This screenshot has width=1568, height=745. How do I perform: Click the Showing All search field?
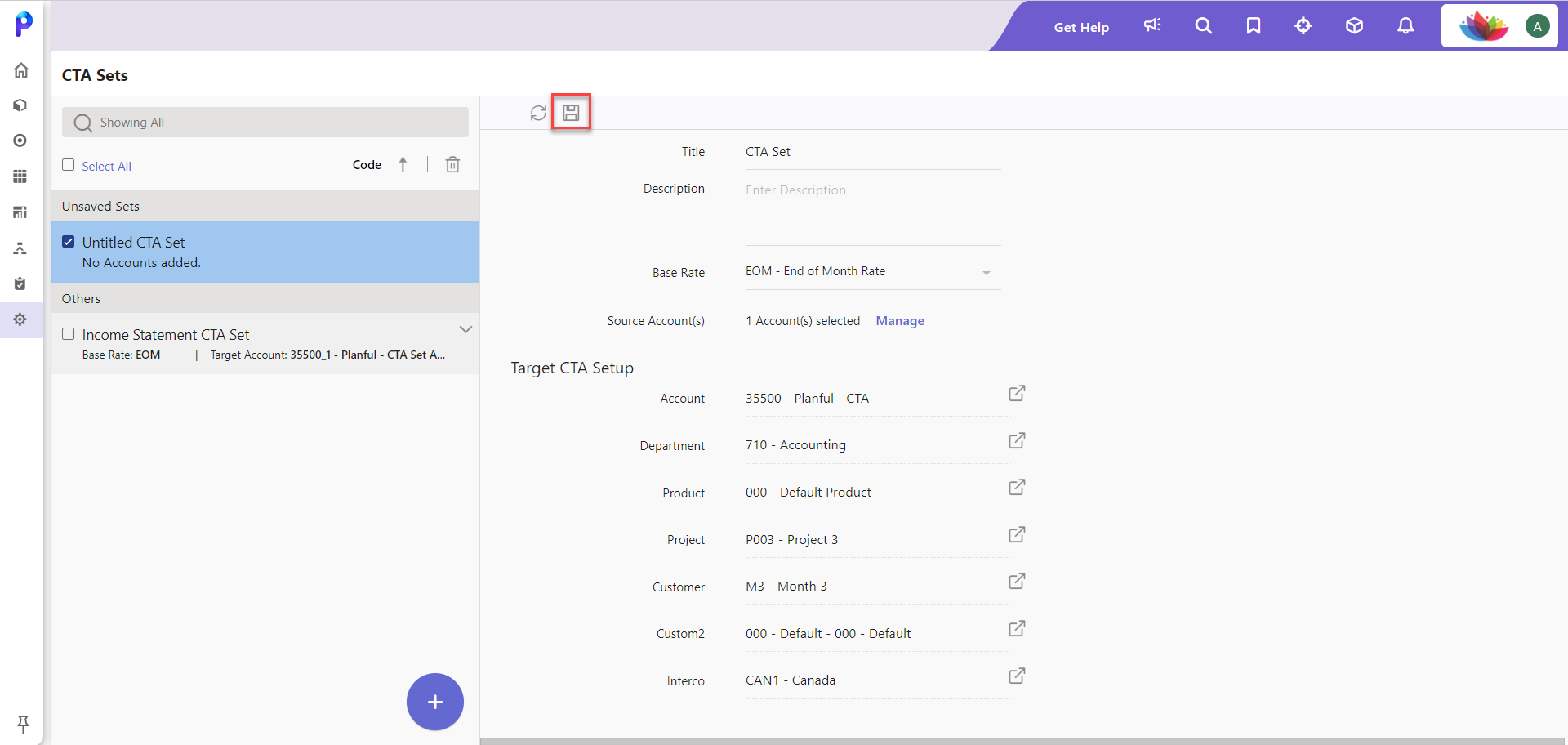[265, 123]
